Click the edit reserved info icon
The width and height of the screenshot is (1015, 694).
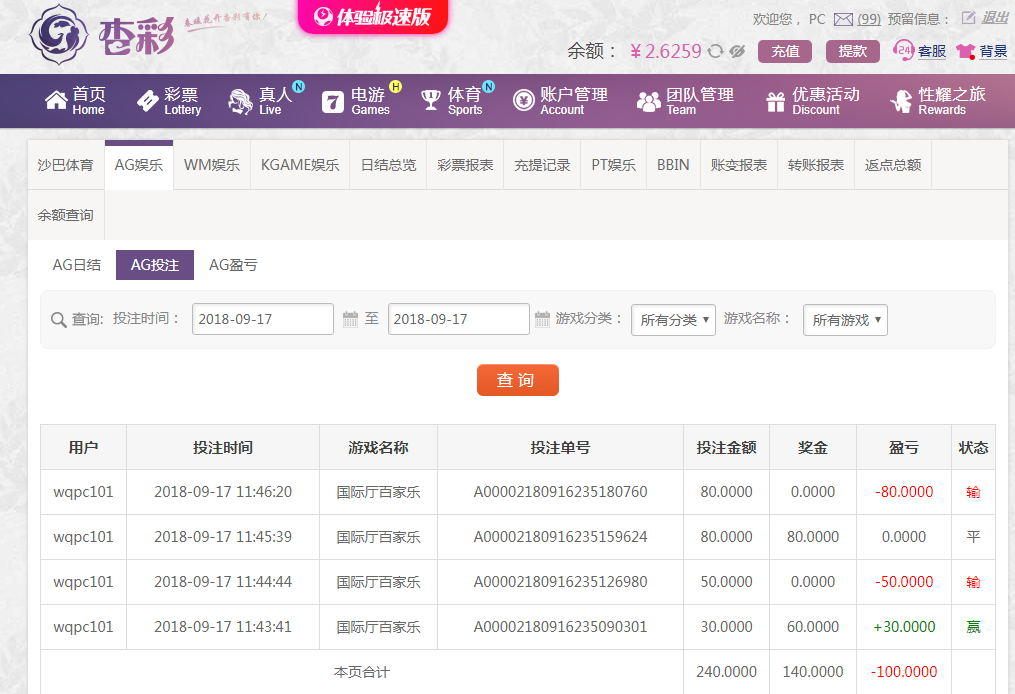[x=967, y=18]
